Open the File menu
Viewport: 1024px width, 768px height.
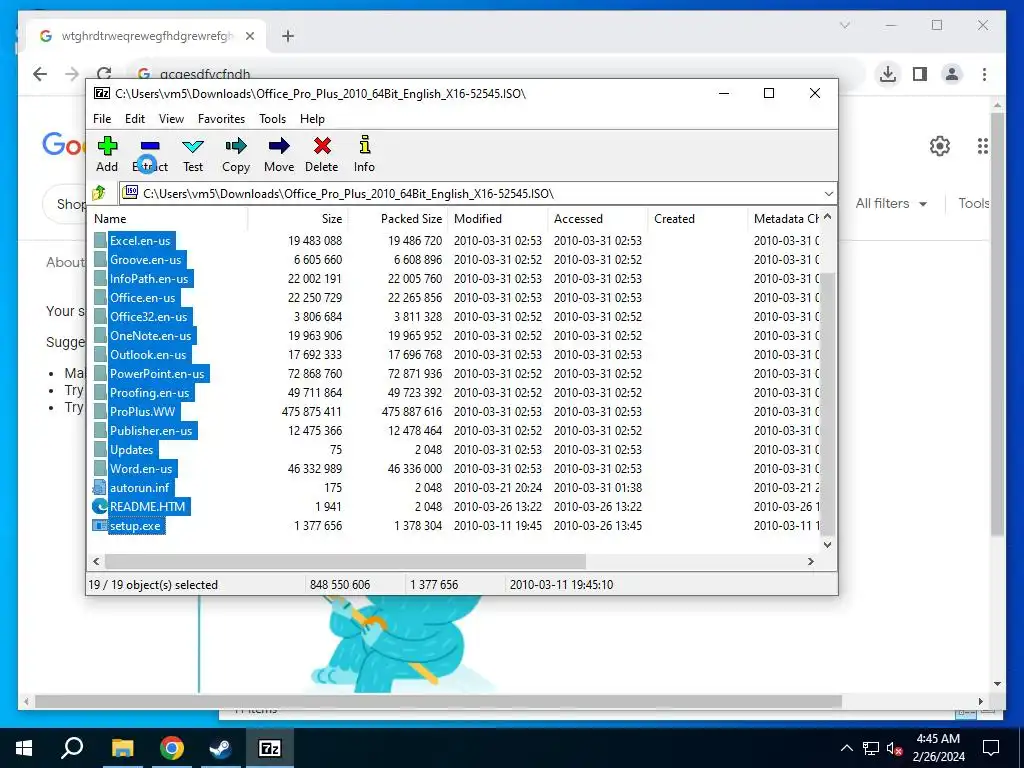(x=102, y=119)
